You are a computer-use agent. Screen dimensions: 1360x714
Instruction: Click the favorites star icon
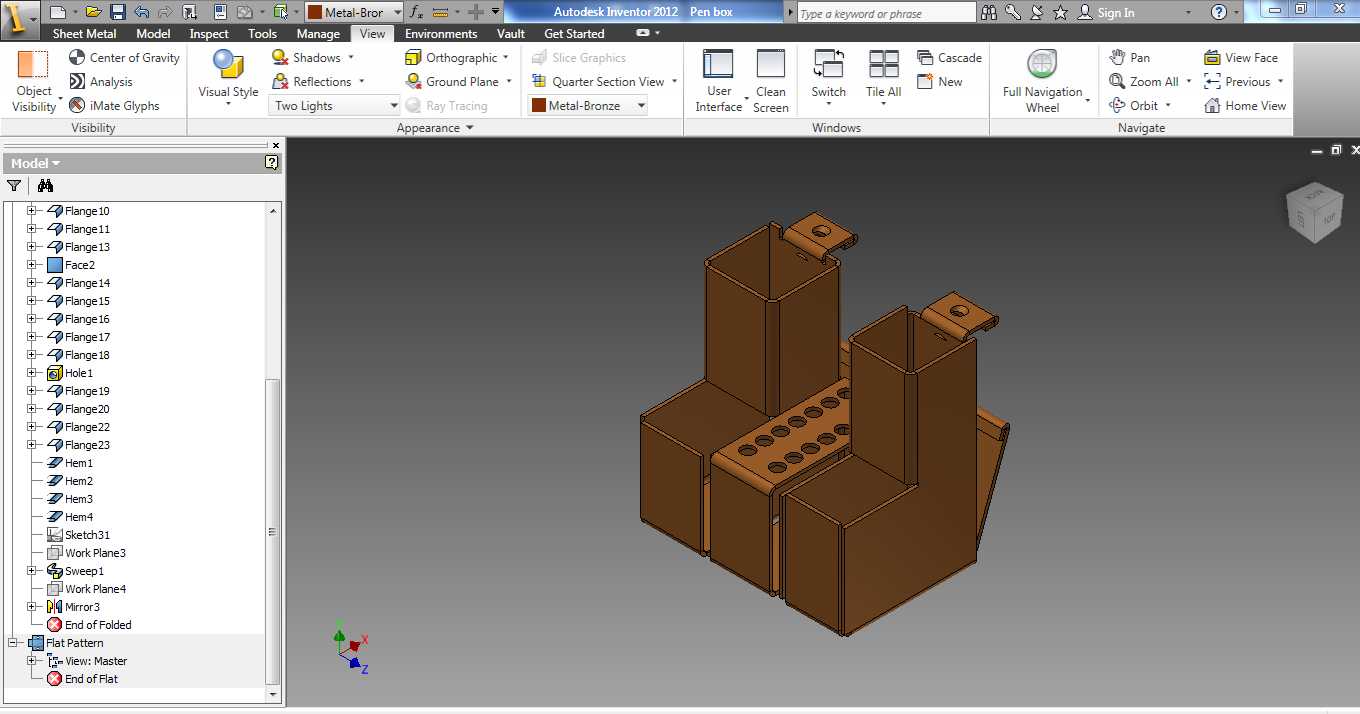tap(1061, 13)
